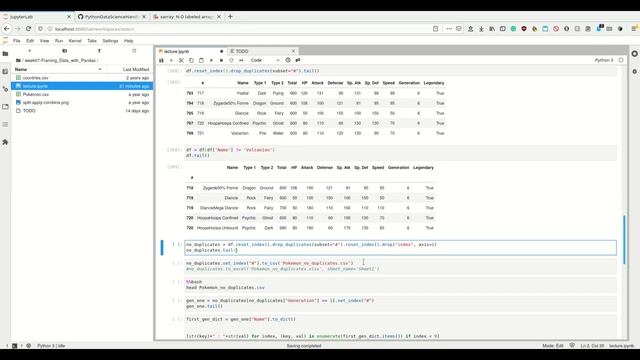Open the Tabs menu
Screen dimensions: 640x360
coord(92,41)
